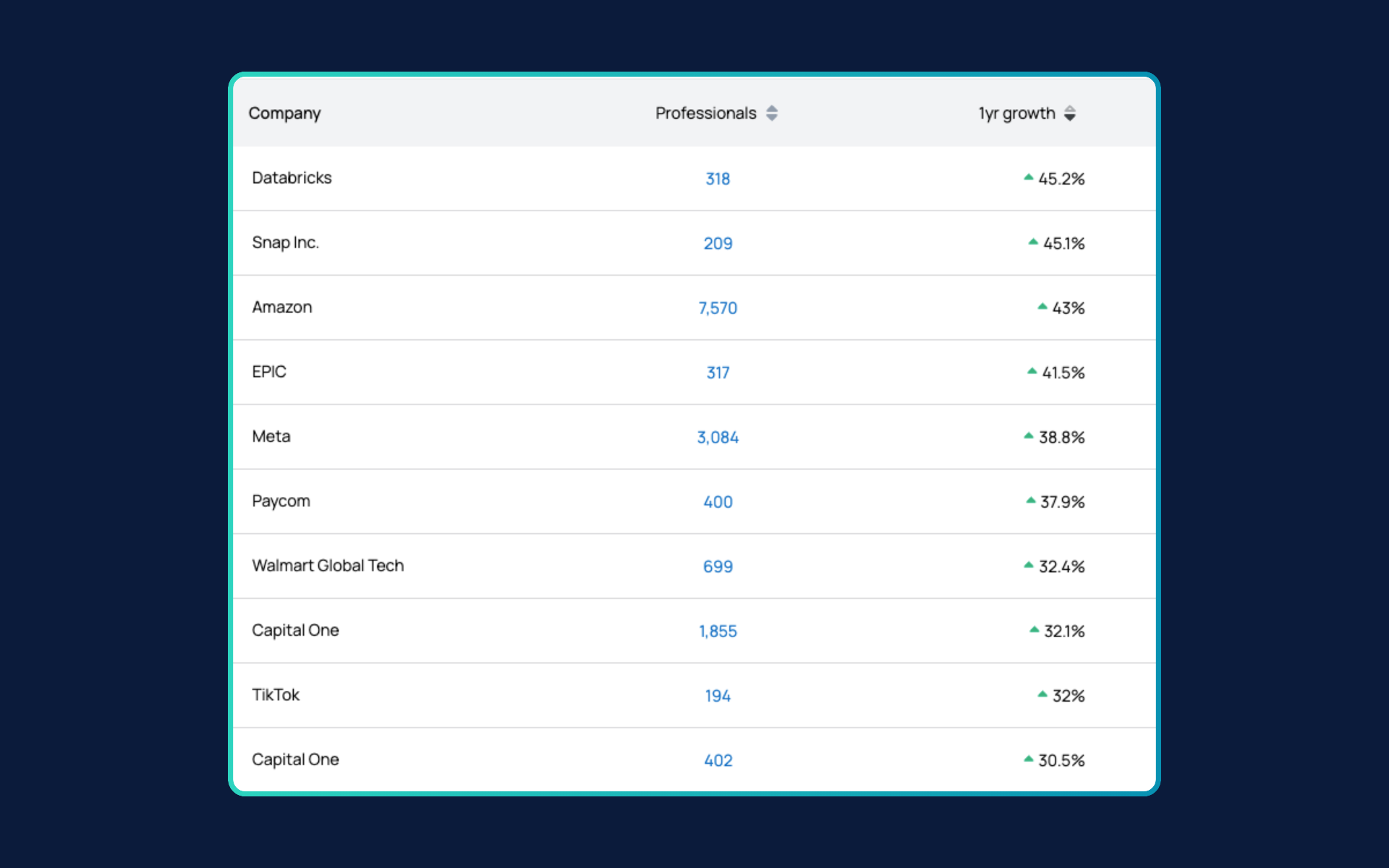Screen dimensions: 1389x868
Task: Open Capital One professionals count 402
Action: 718,760
